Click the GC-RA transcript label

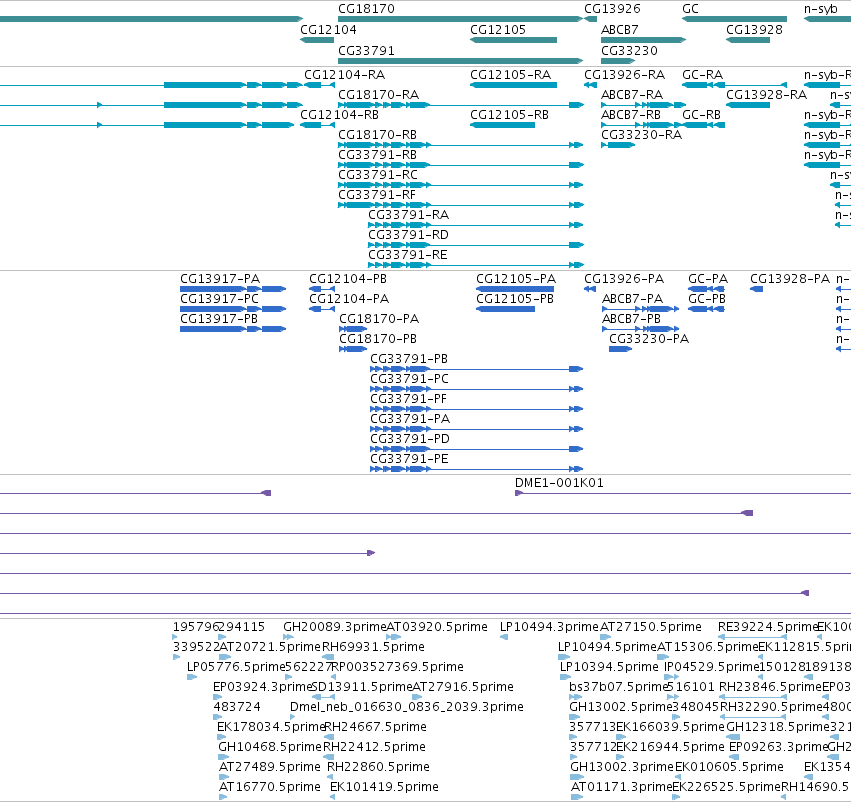coord(703,75)
